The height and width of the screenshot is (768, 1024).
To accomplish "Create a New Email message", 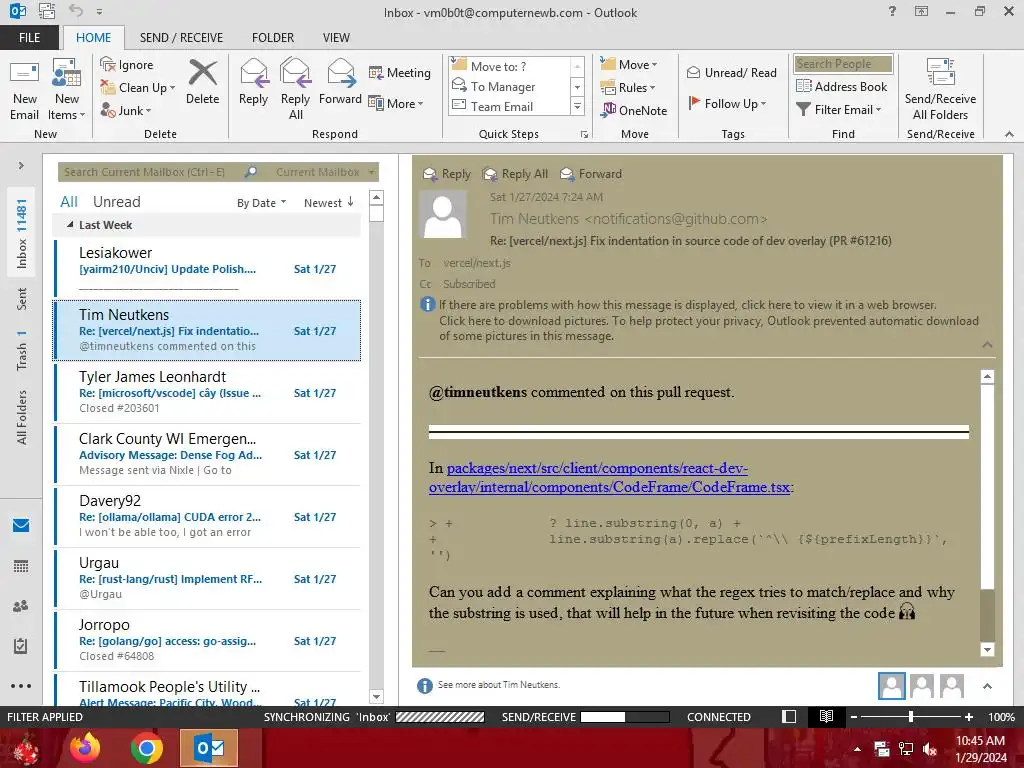I will click(24, 90).
